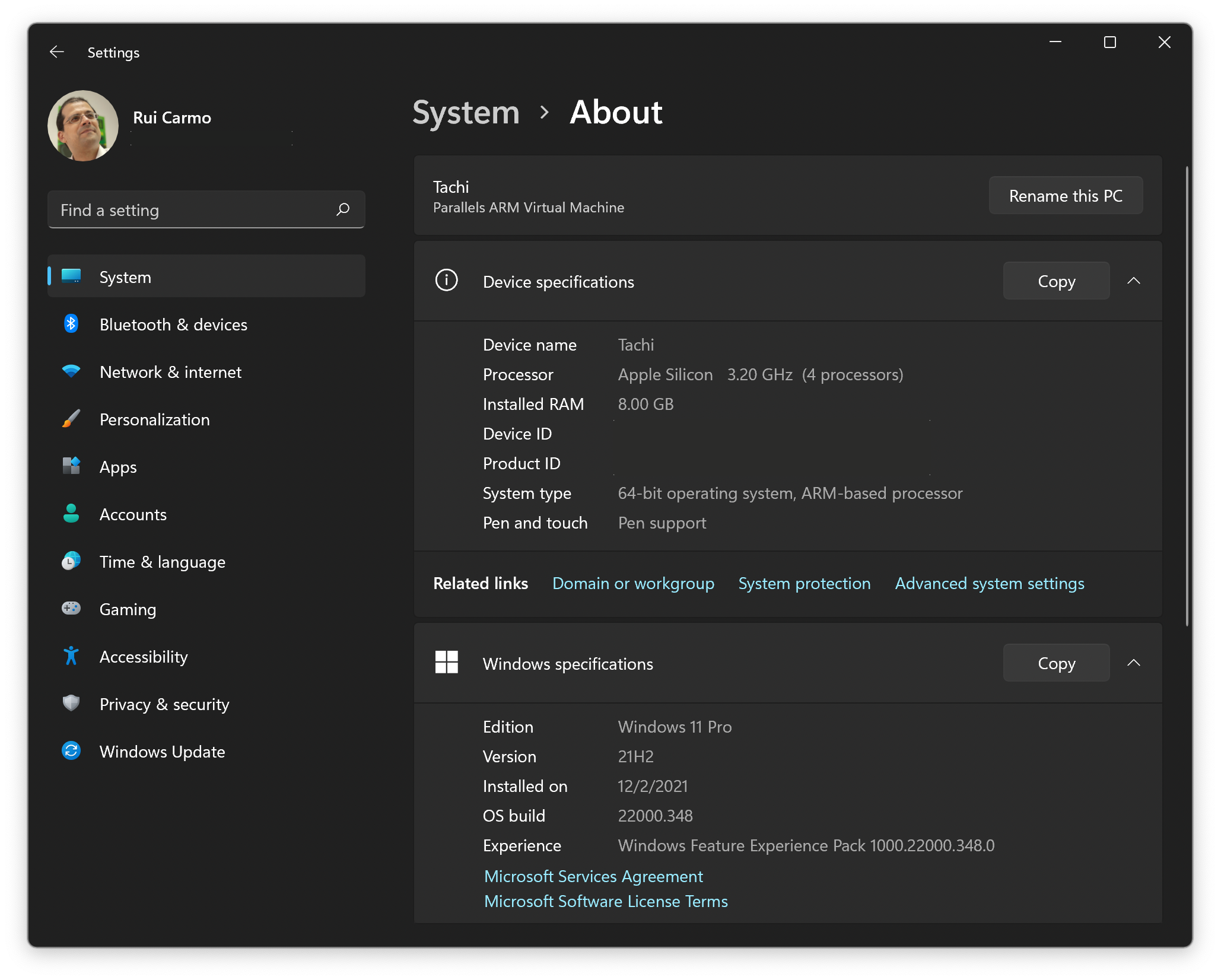Viewport: 1221px width, 980px height.
Task: Click the Personalization paintbrush icon
Action: click(71, 419)
